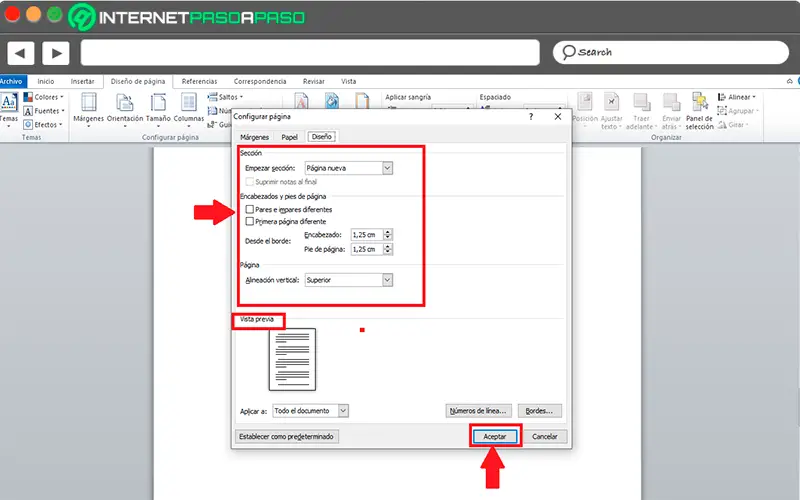Open the Fuentes theme fonts menu
800x500 pixels.
pyautogui.click(x=44, y=111)
